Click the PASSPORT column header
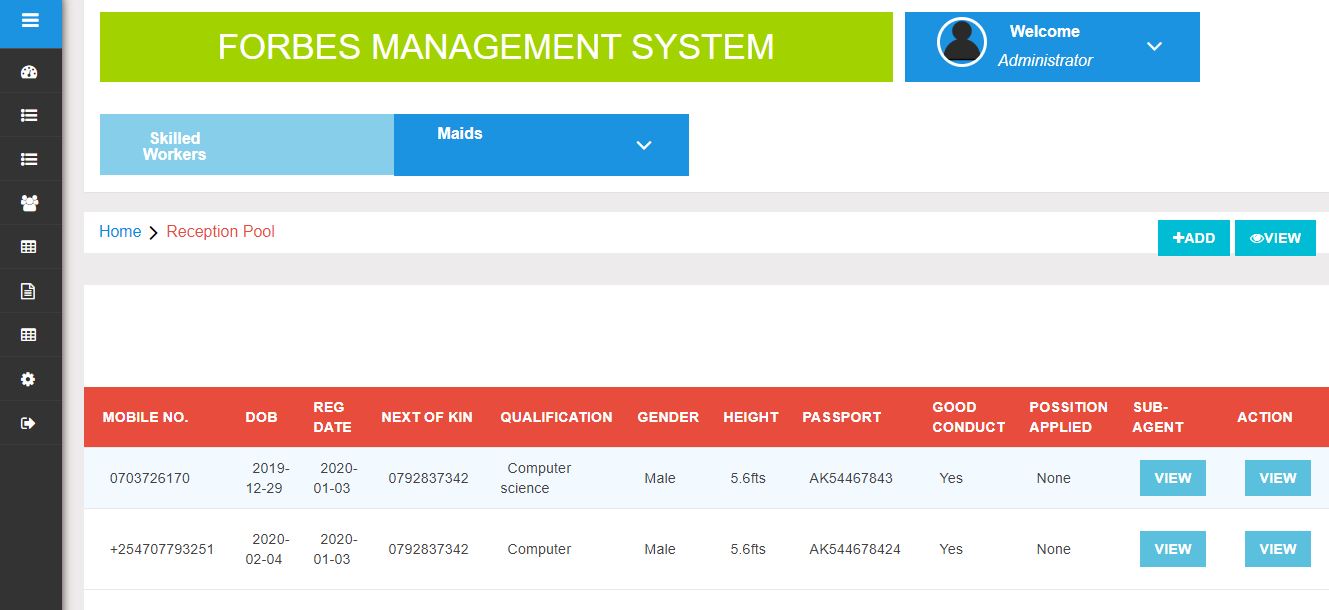Image resolution: width=1329 pixels, height=610 pixels. coord(842,417)
